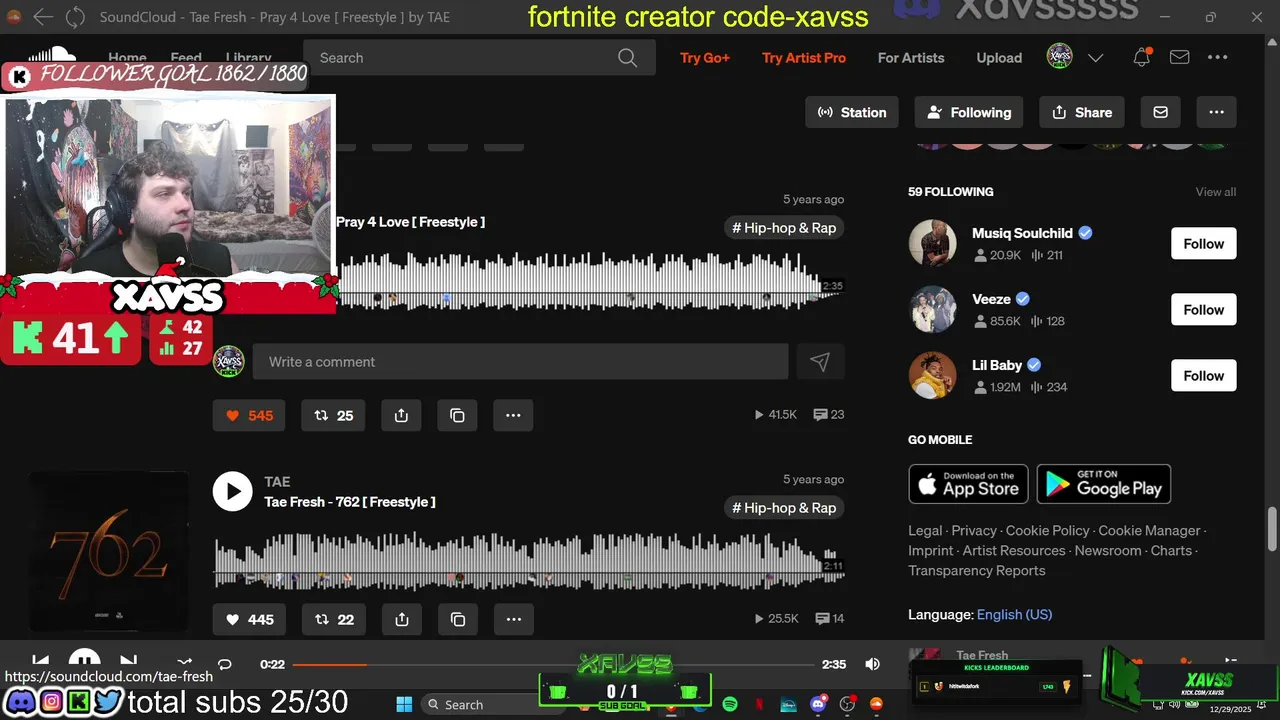View the 23 comments count
Screen dimensions: 1280x720
(829, 414)
